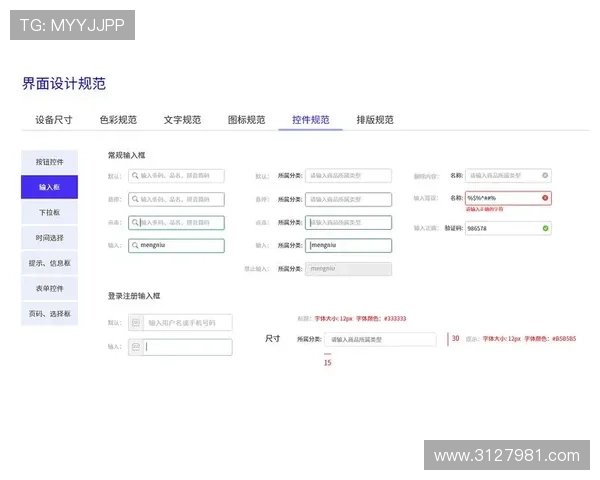
Task: Click the 所属分类 input in 尺寸 section
Action: (380, 339)
